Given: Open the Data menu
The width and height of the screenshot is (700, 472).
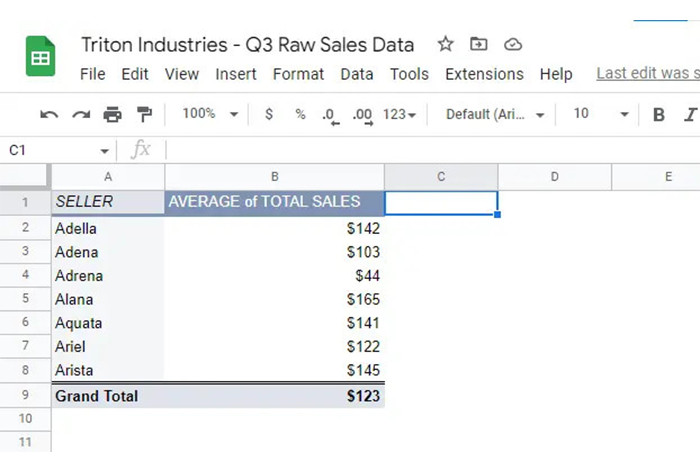Looking at the screenshot, I should (x=357, y=74).
